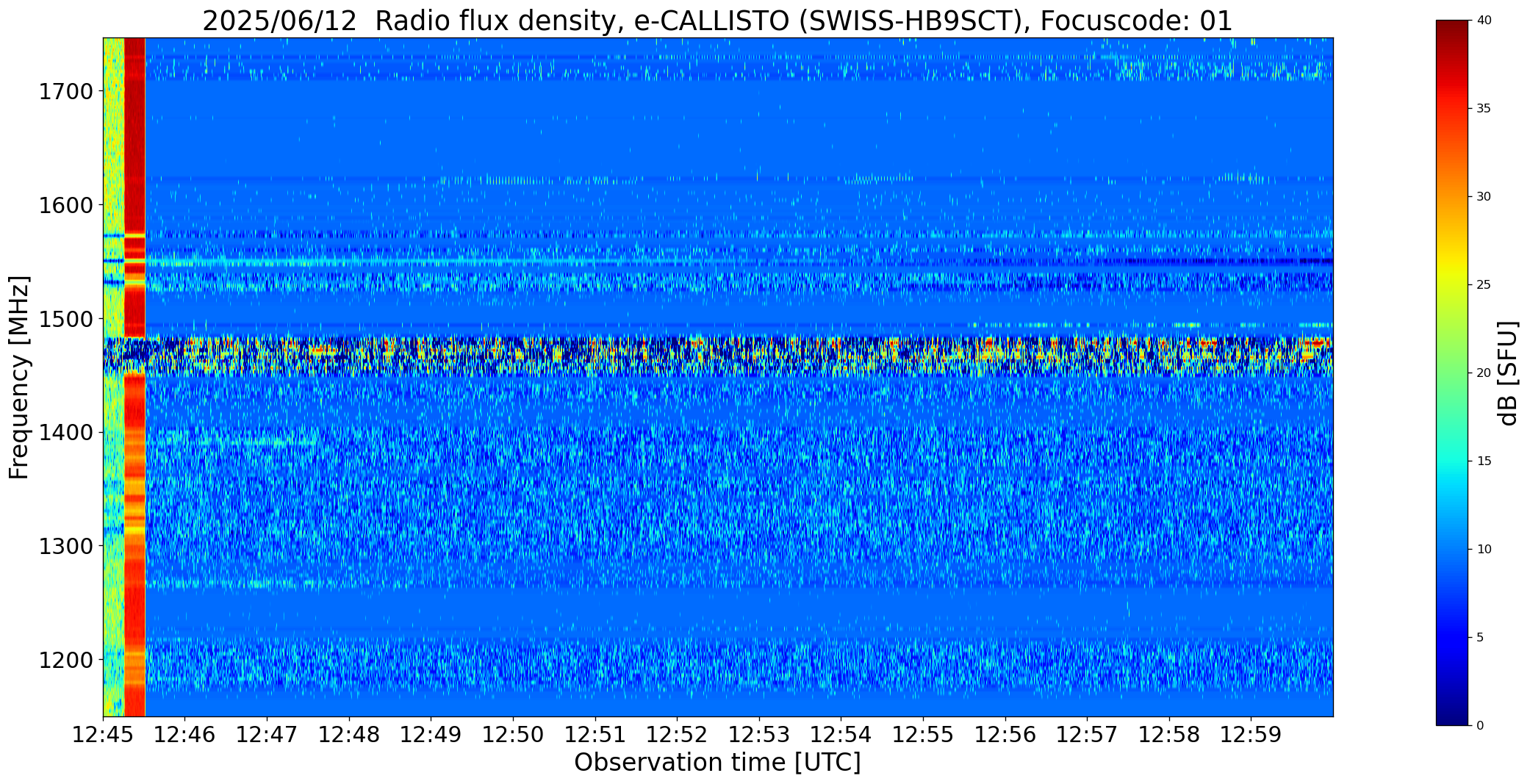Click the 12:45 time tick label
This screenshot has height=784, width=1530.
coord(103,735)
